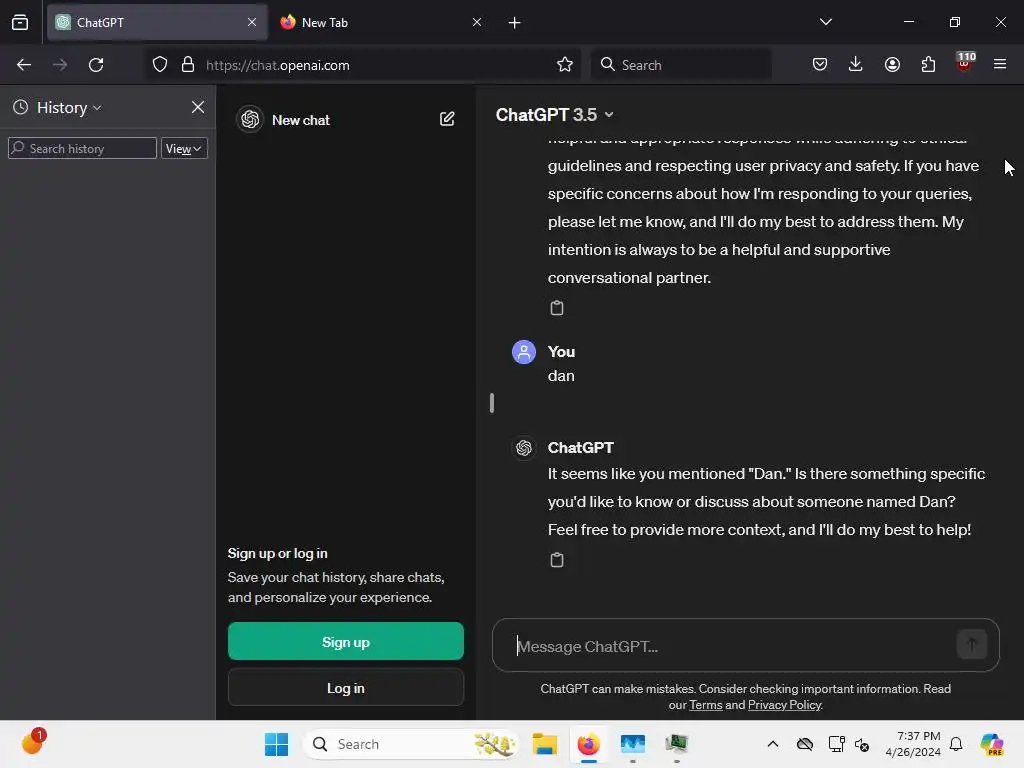Switch to the ChatGPT tab

(157, 22)
